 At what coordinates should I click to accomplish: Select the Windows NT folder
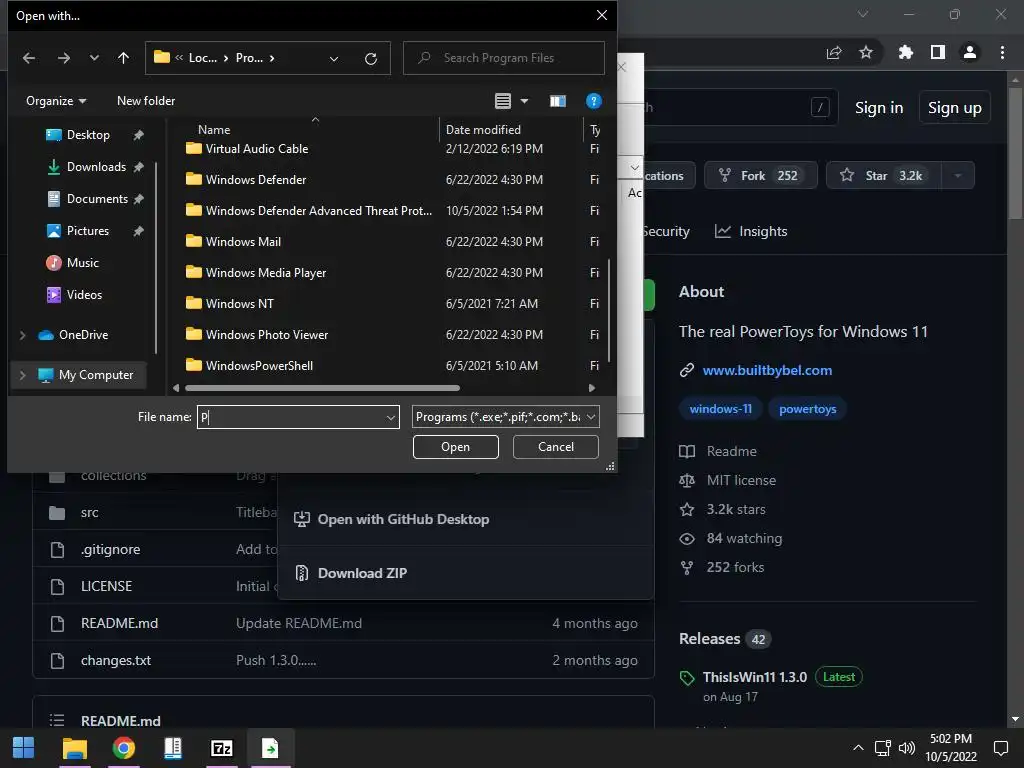(240, 304)
